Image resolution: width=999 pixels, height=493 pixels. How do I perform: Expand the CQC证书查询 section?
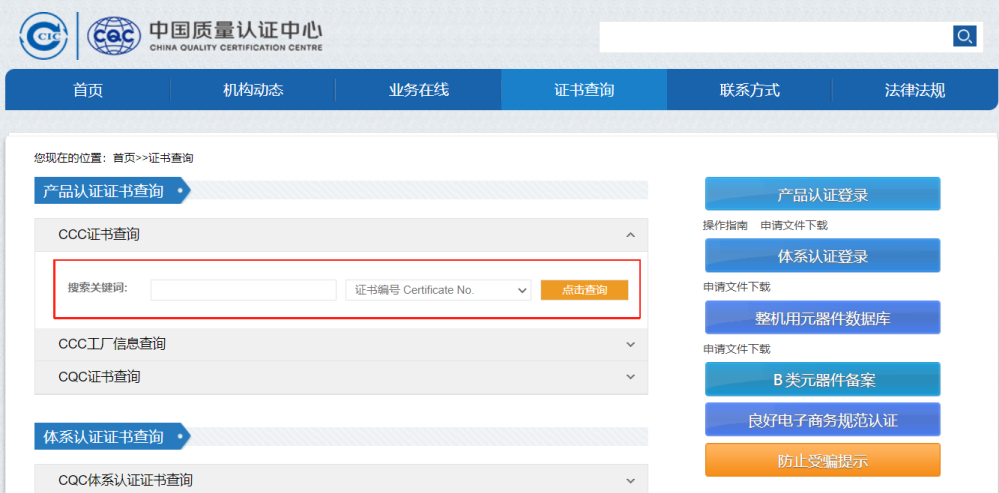coord(630,377)
